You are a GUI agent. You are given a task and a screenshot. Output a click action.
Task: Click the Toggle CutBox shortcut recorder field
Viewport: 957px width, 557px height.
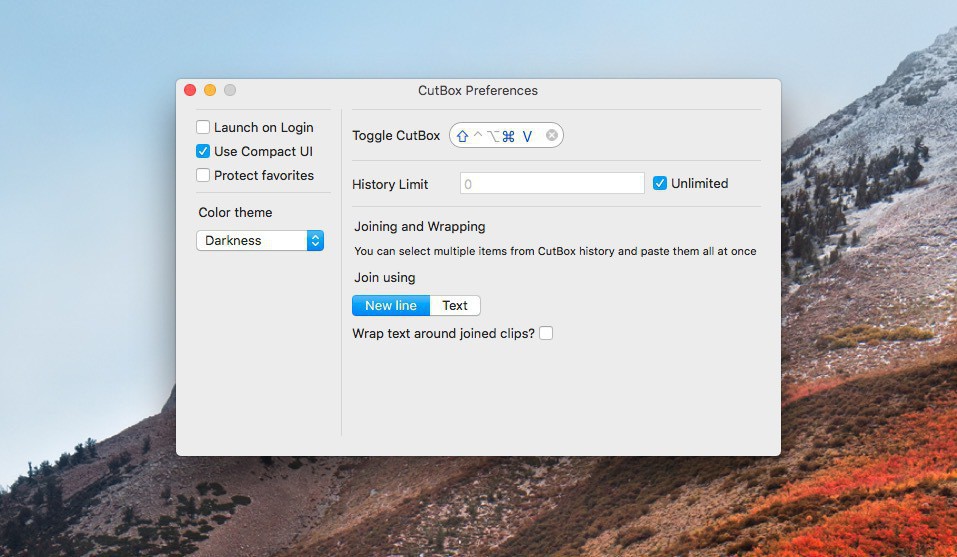coord(506,135)
